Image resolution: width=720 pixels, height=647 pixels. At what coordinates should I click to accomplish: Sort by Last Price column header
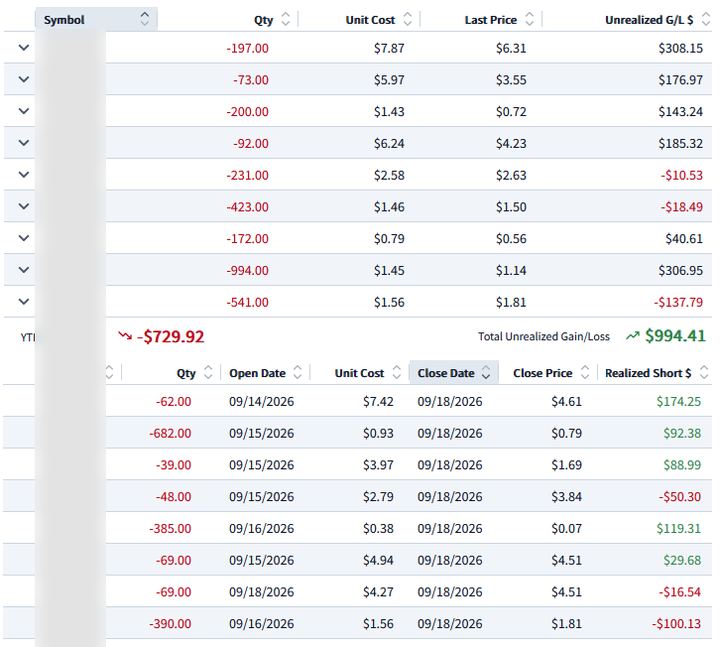(x=490, y=20)
